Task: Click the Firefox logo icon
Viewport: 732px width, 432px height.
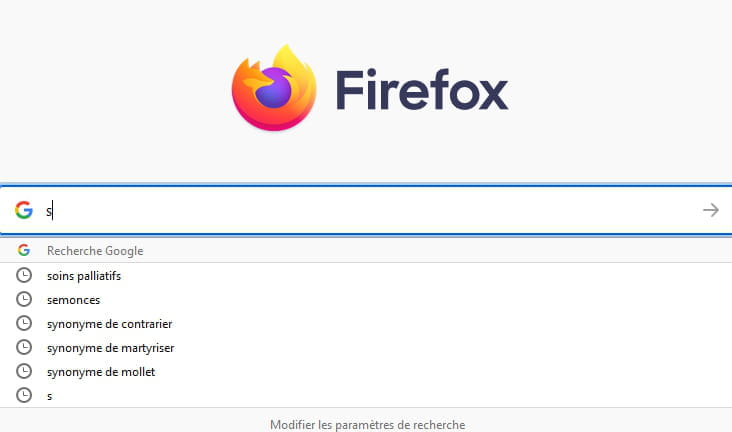Action: [x=274, y=87]
